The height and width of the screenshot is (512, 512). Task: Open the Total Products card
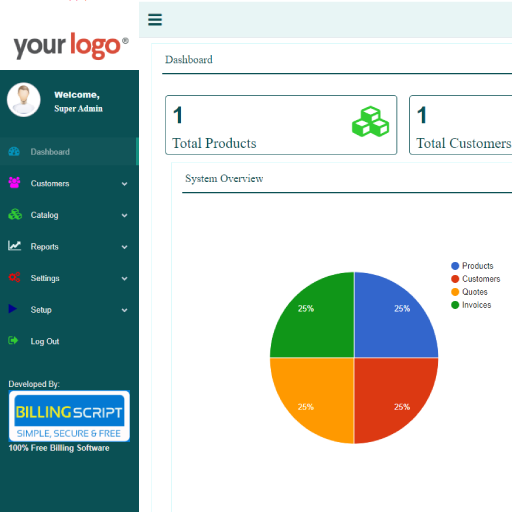(x=281, y=125)
